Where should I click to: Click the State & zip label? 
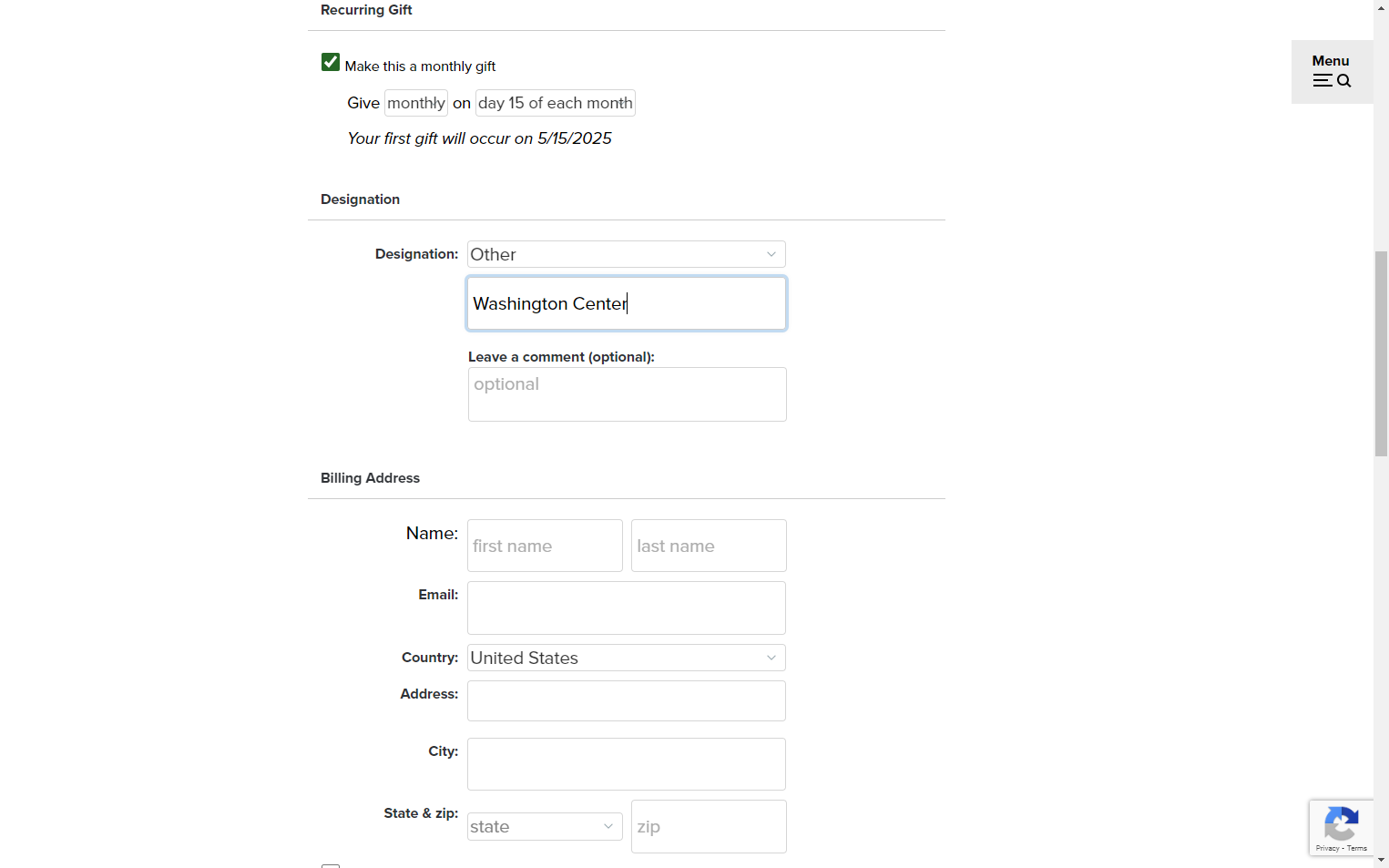pyautogui.click(x=421, y=813)
